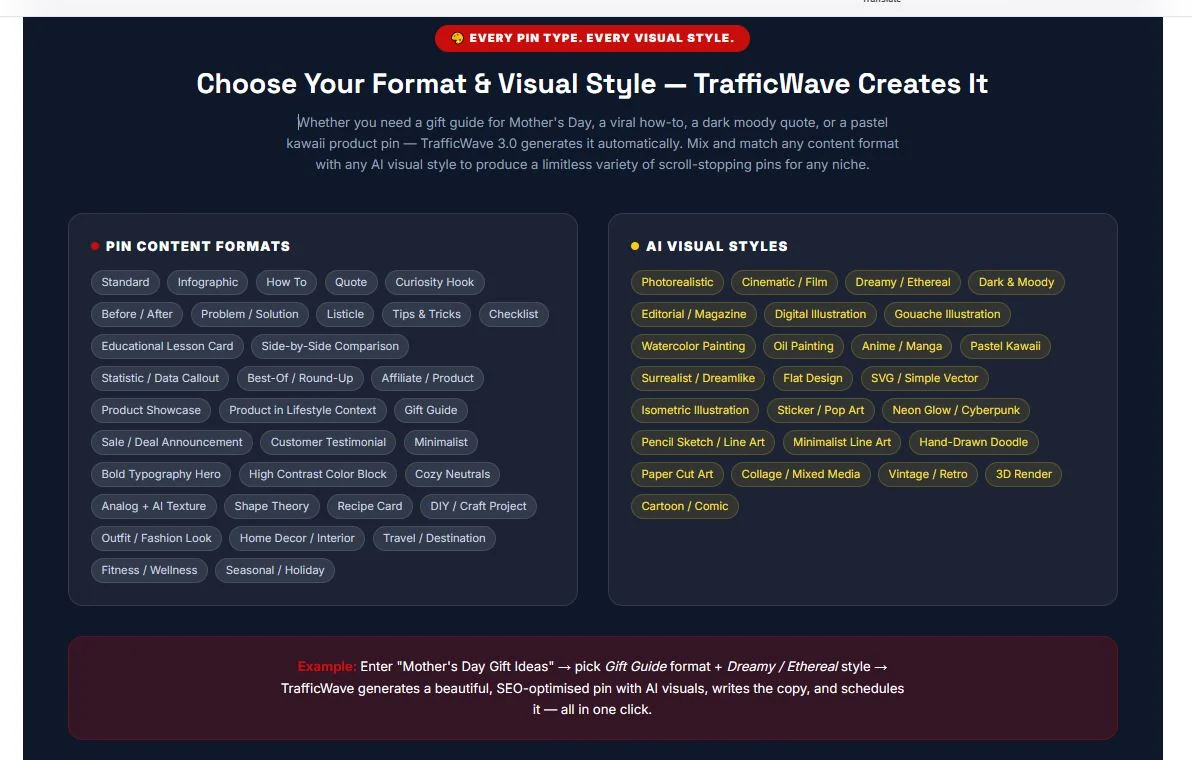This screenshot has width=1192, height=760.
Task: Pick the Seasonal / Holiday chip
Action: (275, 569)
